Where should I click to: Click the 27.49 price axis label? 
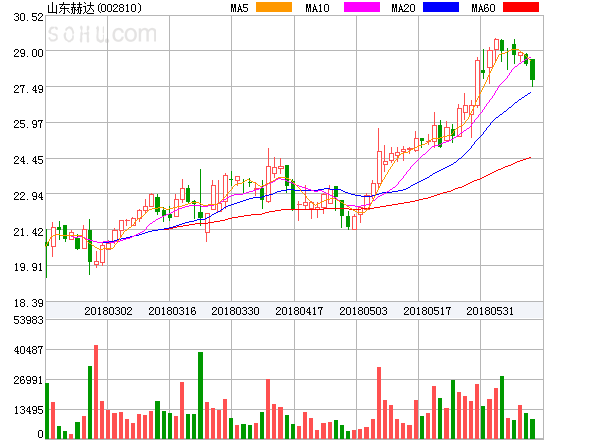28,90
